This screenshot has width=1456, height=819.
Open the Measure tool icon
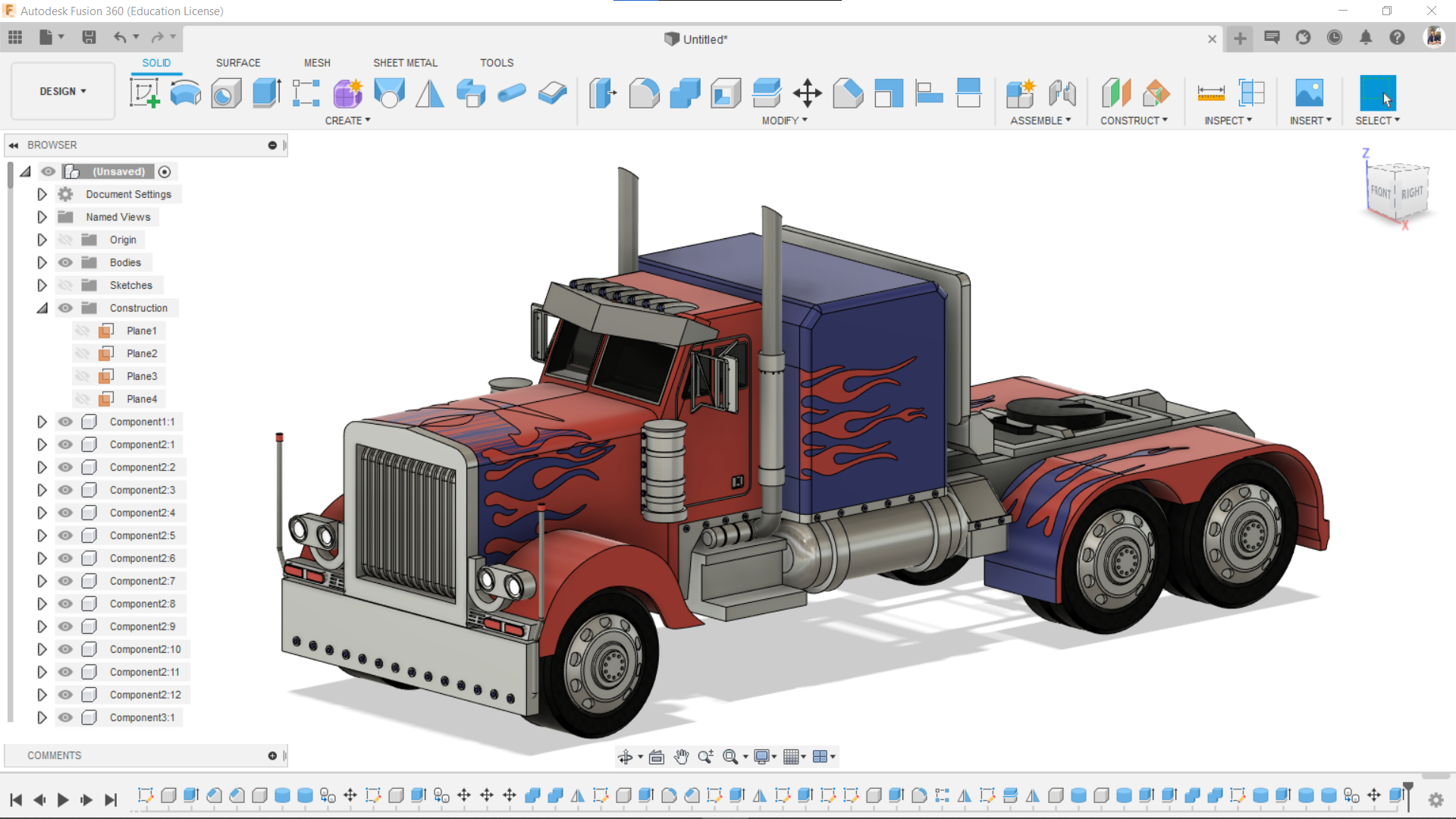point(1210,93)
